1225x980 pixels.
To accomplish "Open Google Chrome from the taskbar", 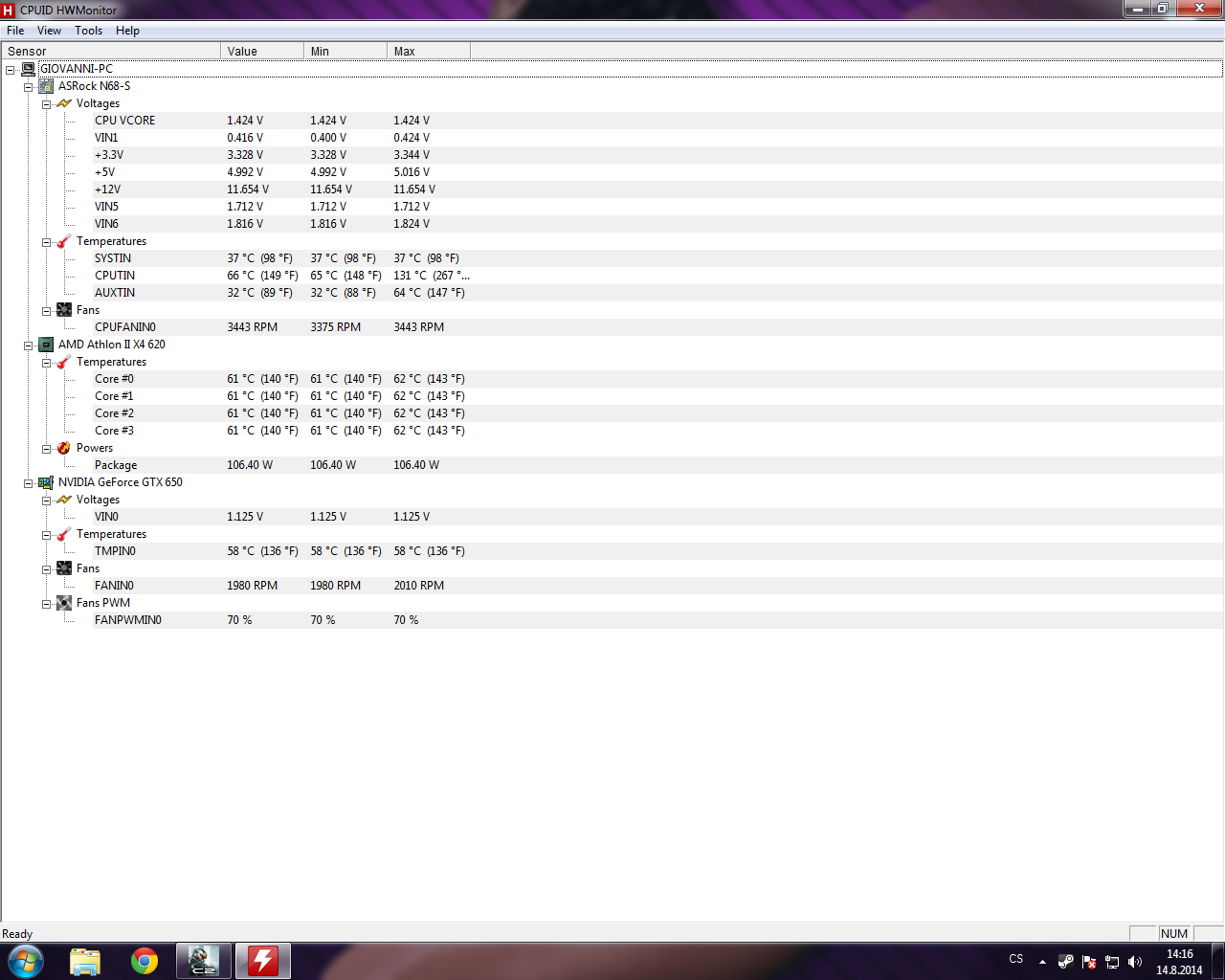I will pyautogui.click(x=145, y=961).
